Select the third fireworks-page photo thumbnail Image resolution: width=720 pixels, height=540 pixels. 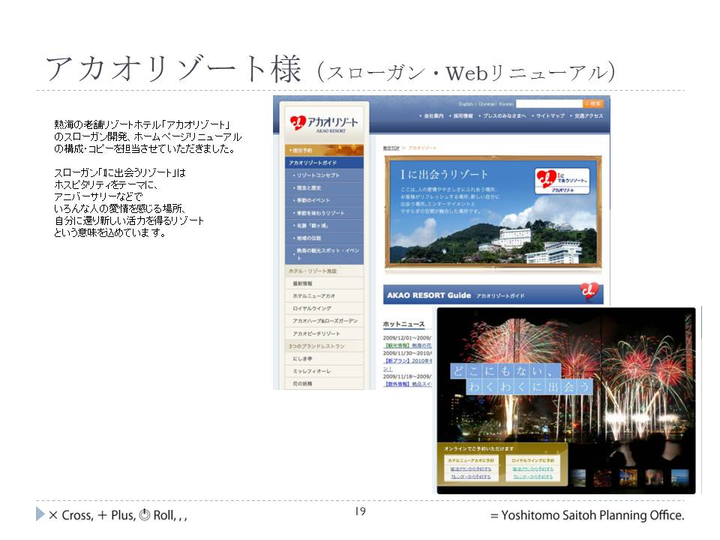[629, 478]
